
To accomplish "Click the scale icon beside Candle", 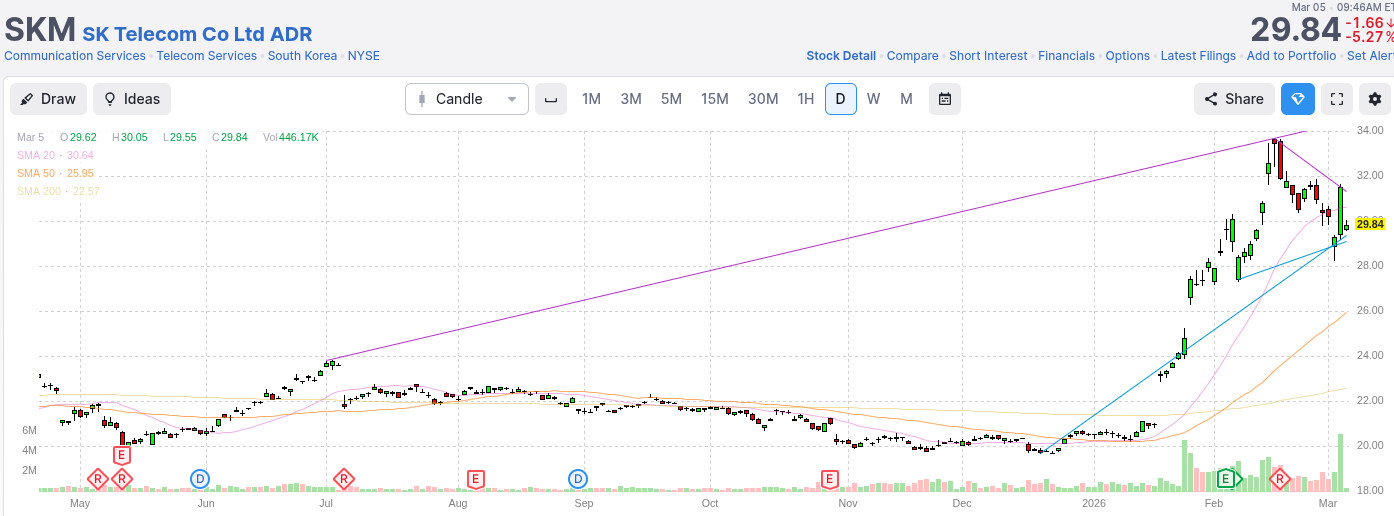I will tap(550, 99).
